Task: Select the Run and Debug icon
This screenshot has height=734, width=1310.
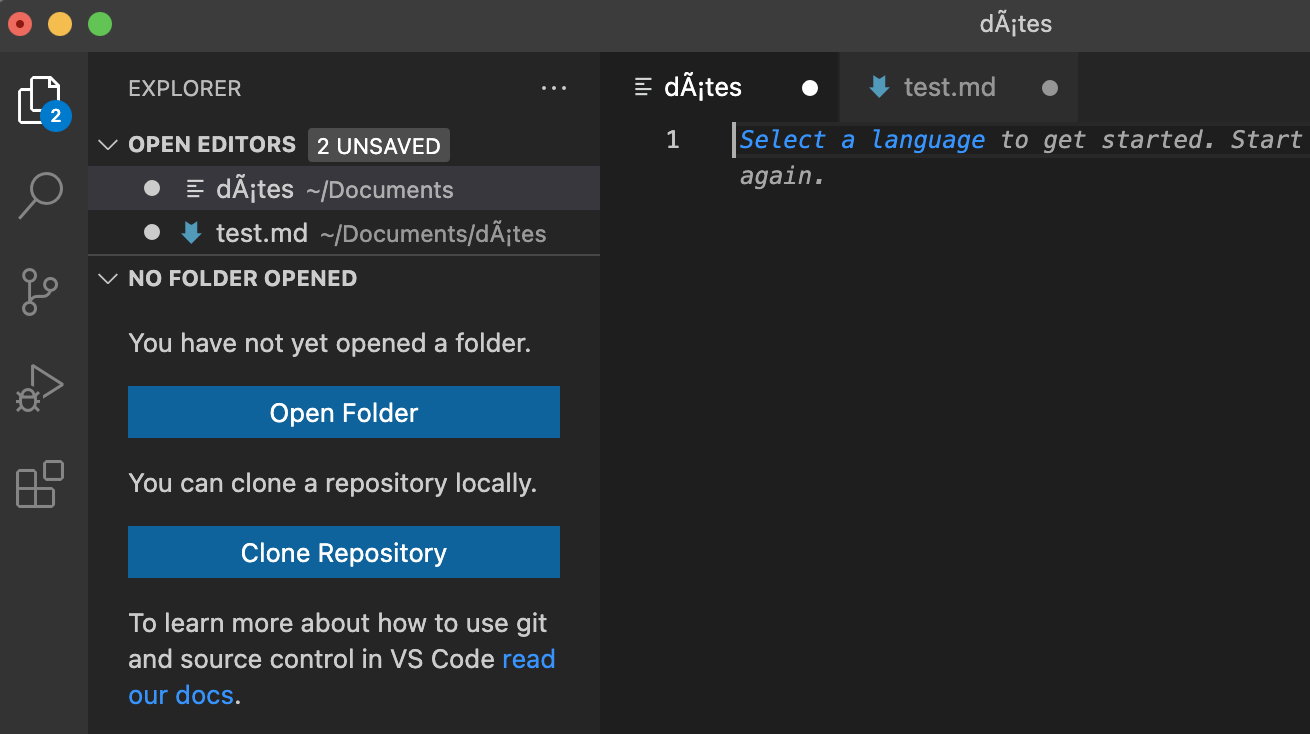Action: pos(39,388)
